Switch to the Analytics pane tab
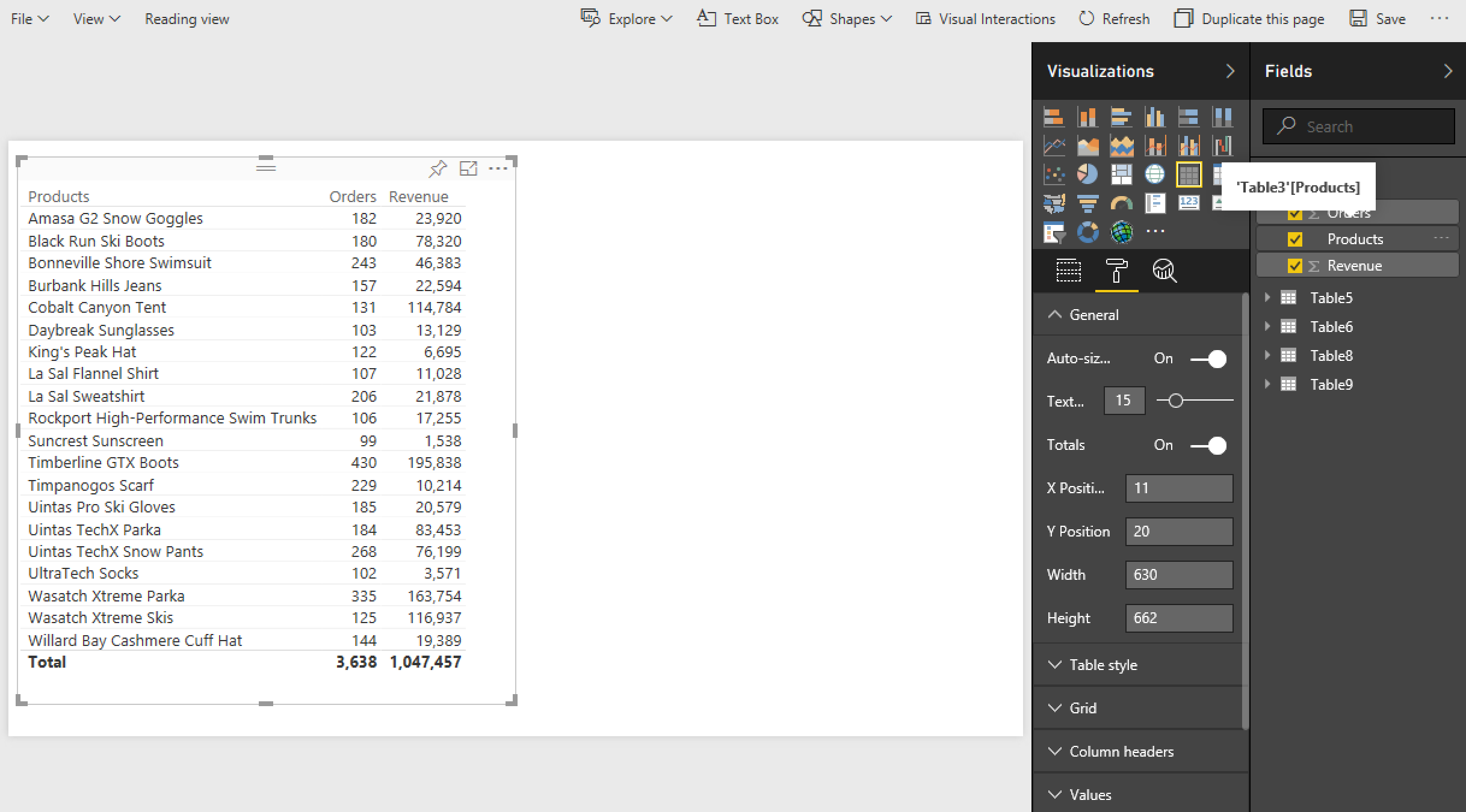Screen dimensions: 1466x812 1164,271
